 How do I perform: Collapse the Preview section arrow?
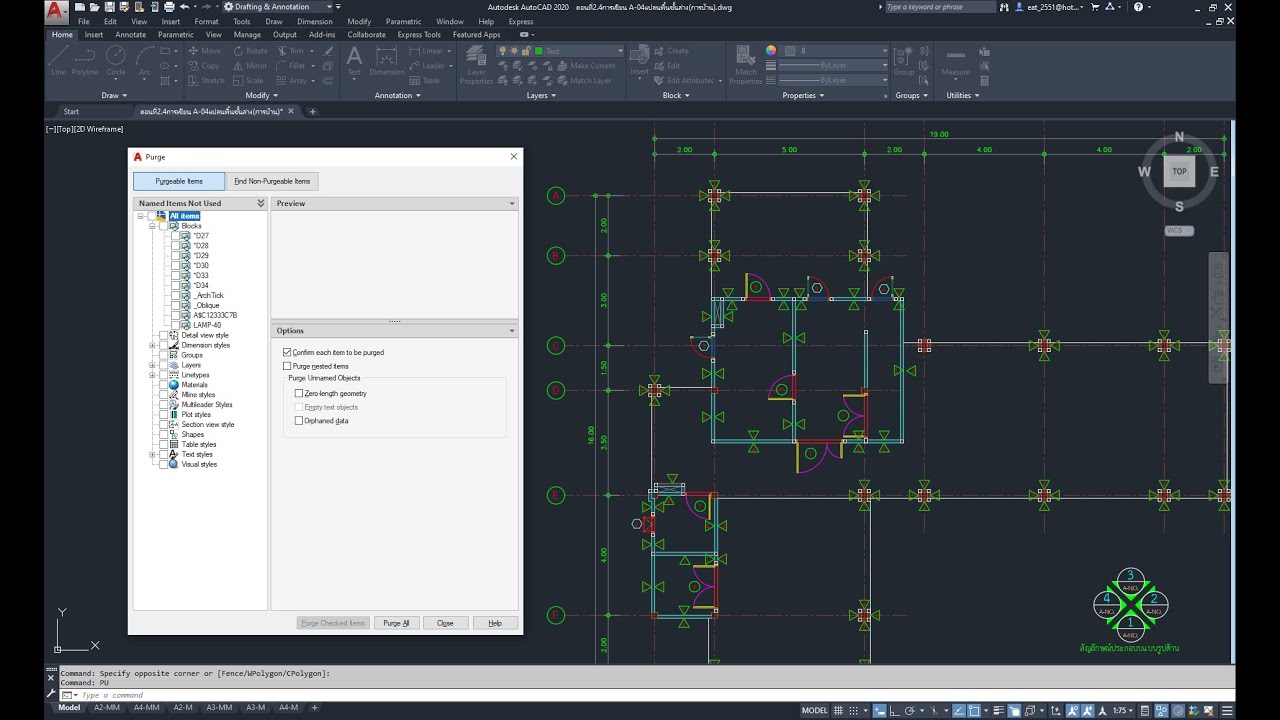[x=512, y=203]
